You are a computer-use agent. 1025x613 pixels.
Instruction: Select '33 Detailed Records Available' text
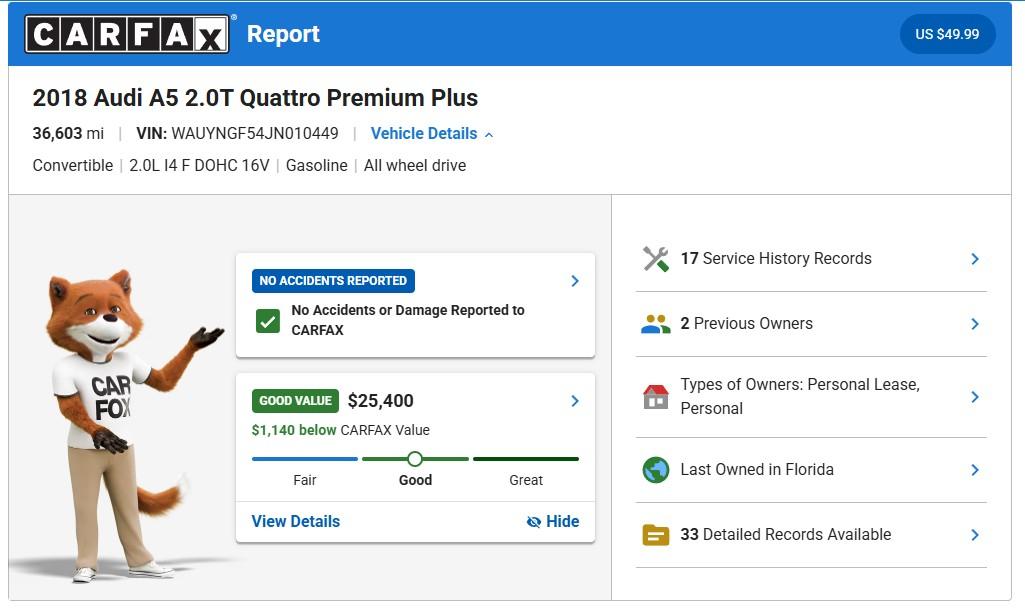(x=786, y=535)
